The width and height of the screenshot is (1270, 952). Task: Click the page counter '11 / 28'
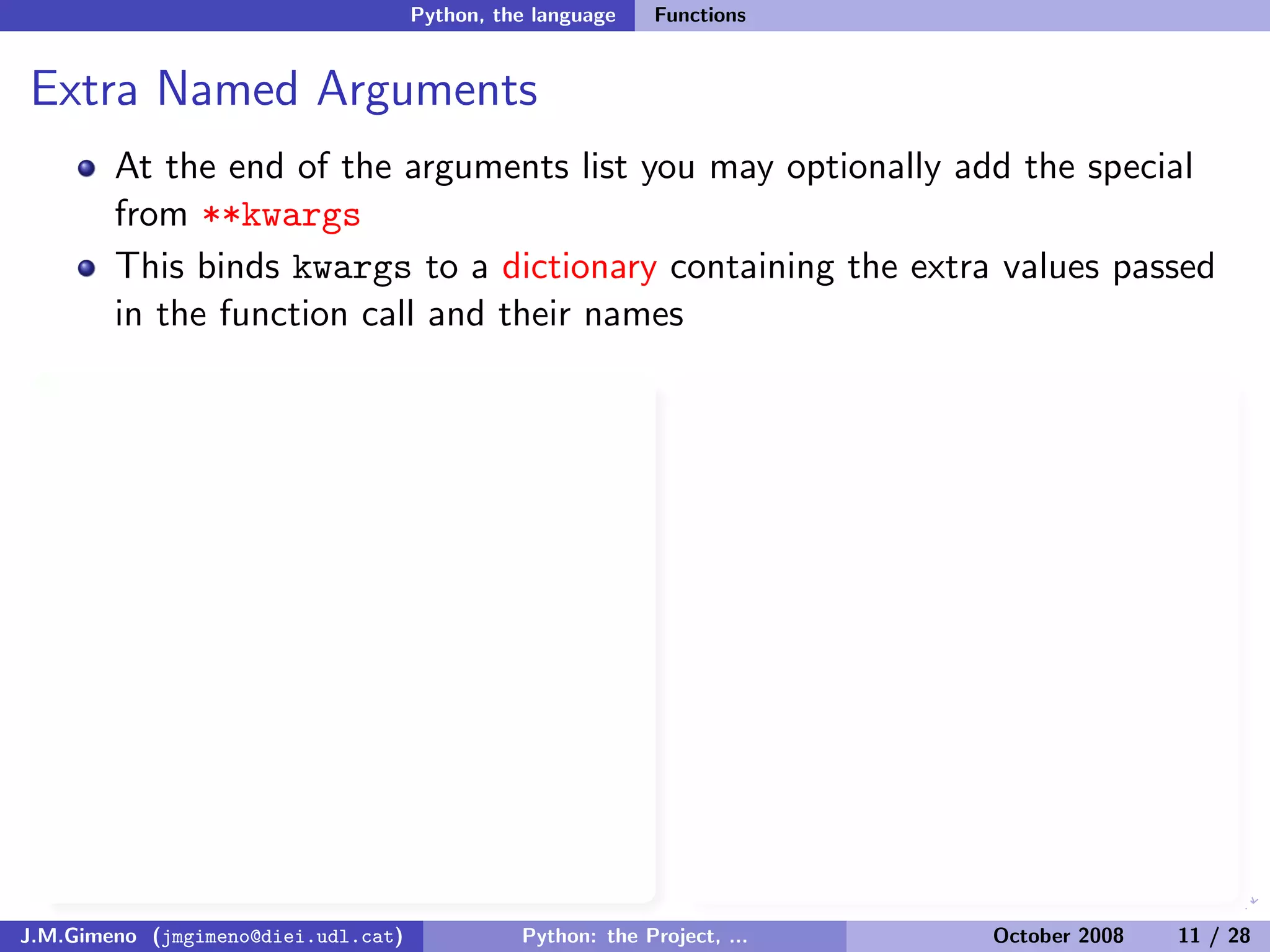coord(1214,935)
